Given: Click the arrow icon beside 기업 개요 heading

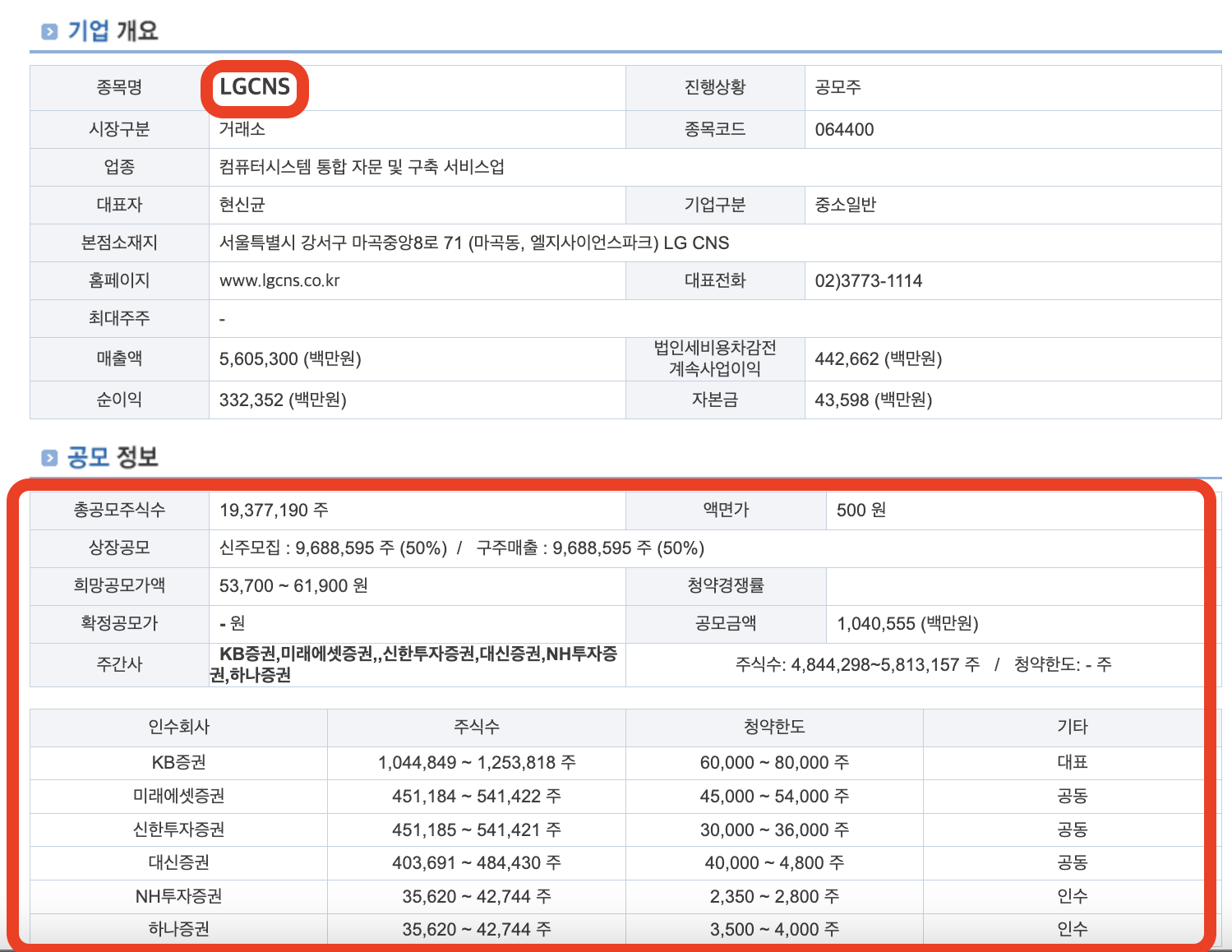Looking at the screenshot, I should click(x=50, y=31).
